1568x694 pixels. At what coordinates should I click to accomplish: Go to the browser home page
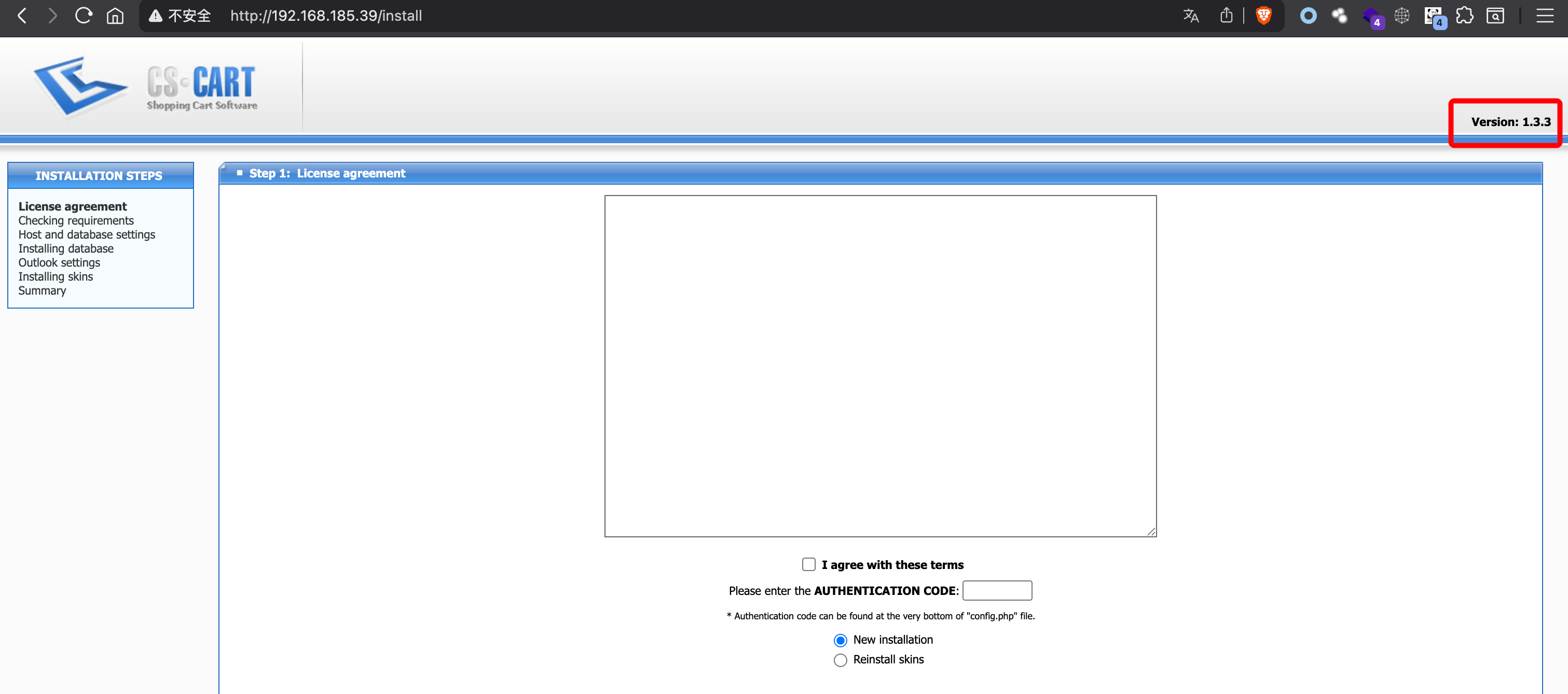coord(115,16)
